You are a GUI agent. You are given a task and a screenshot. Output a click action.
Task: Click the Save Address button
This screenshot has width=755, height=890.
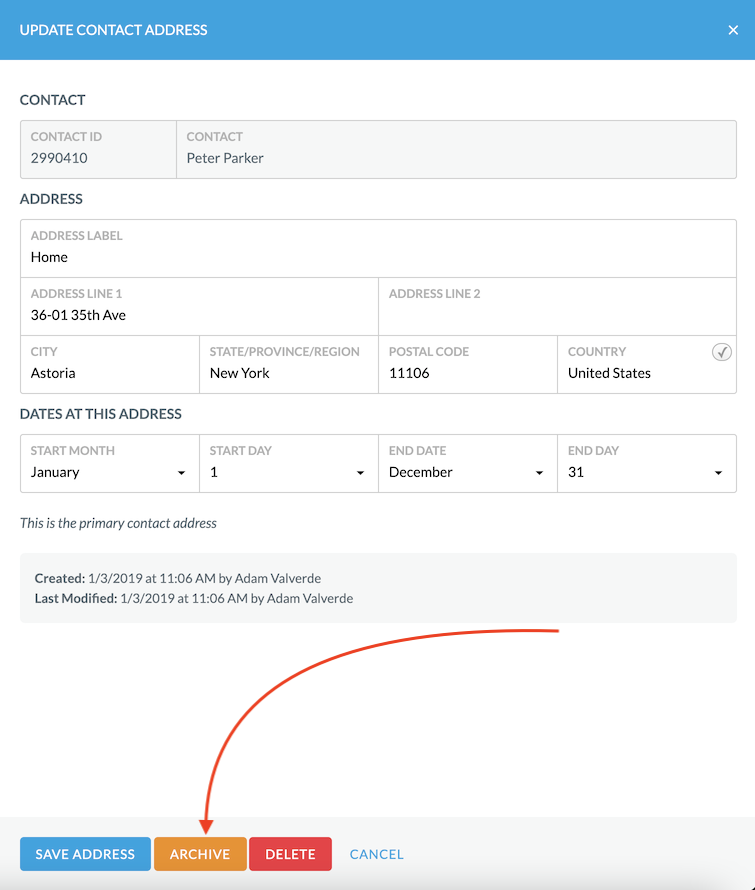point(85,854)
